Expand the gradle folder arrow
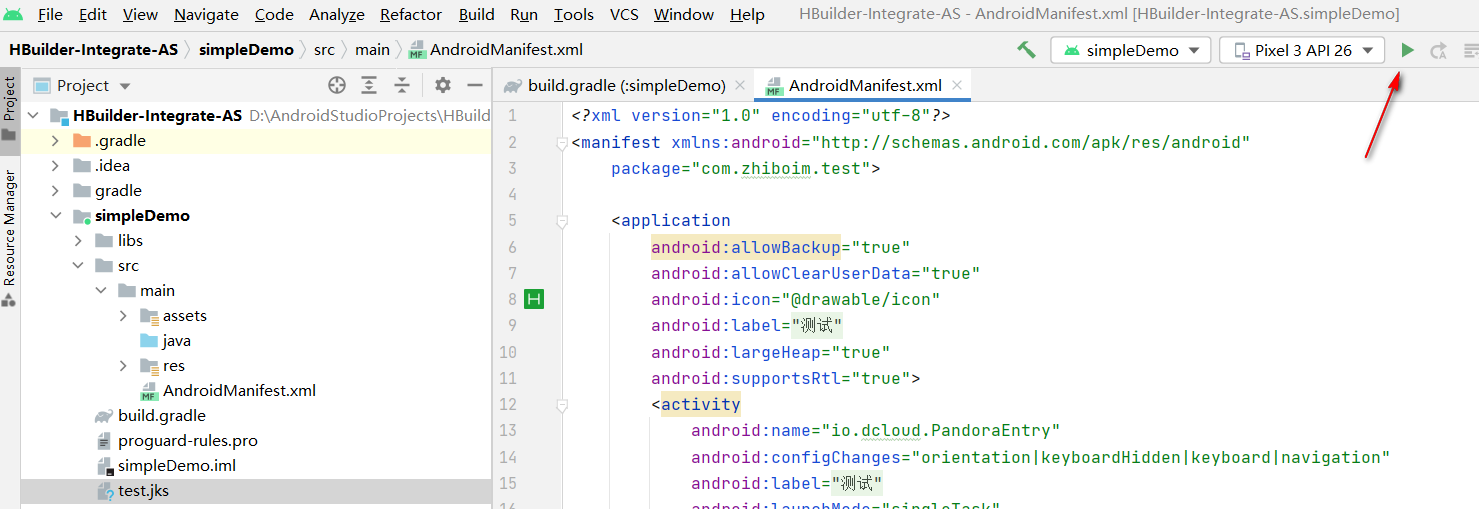The width and height of the screenshot is (1479, 509). pos(56,191)
